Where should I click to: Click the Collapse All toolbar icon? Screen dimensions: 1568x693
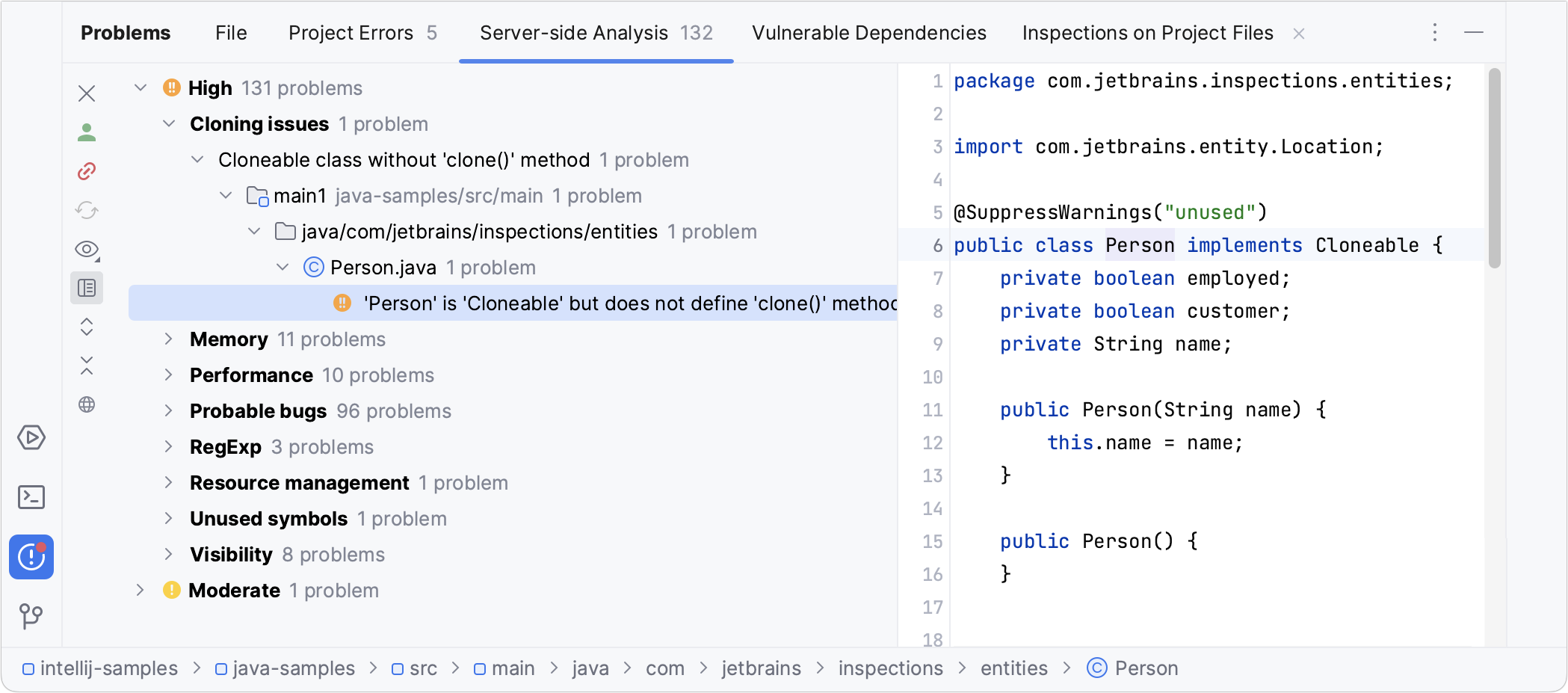click(87, 366)
